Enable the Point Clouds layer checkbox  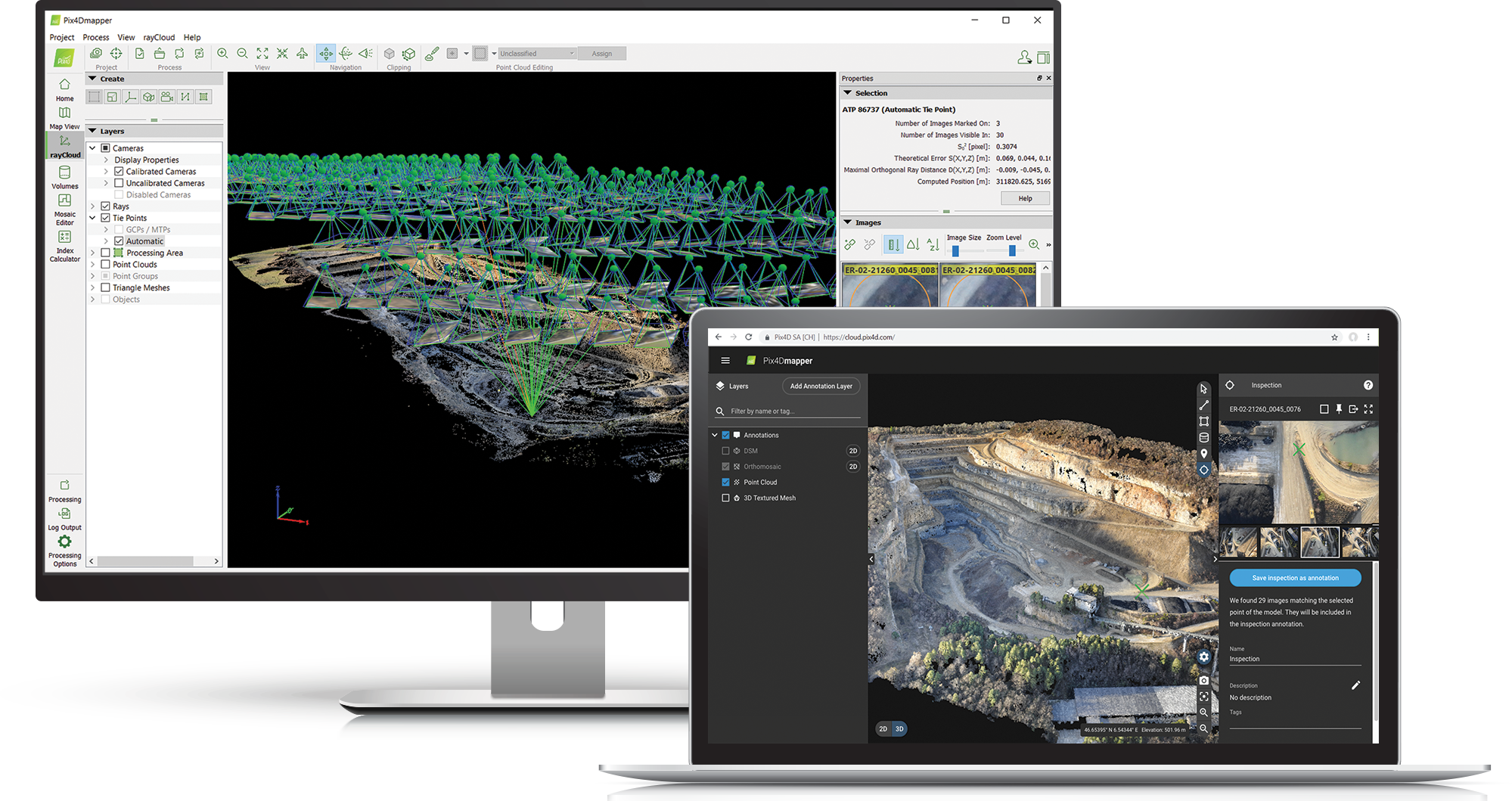[105, 265]
